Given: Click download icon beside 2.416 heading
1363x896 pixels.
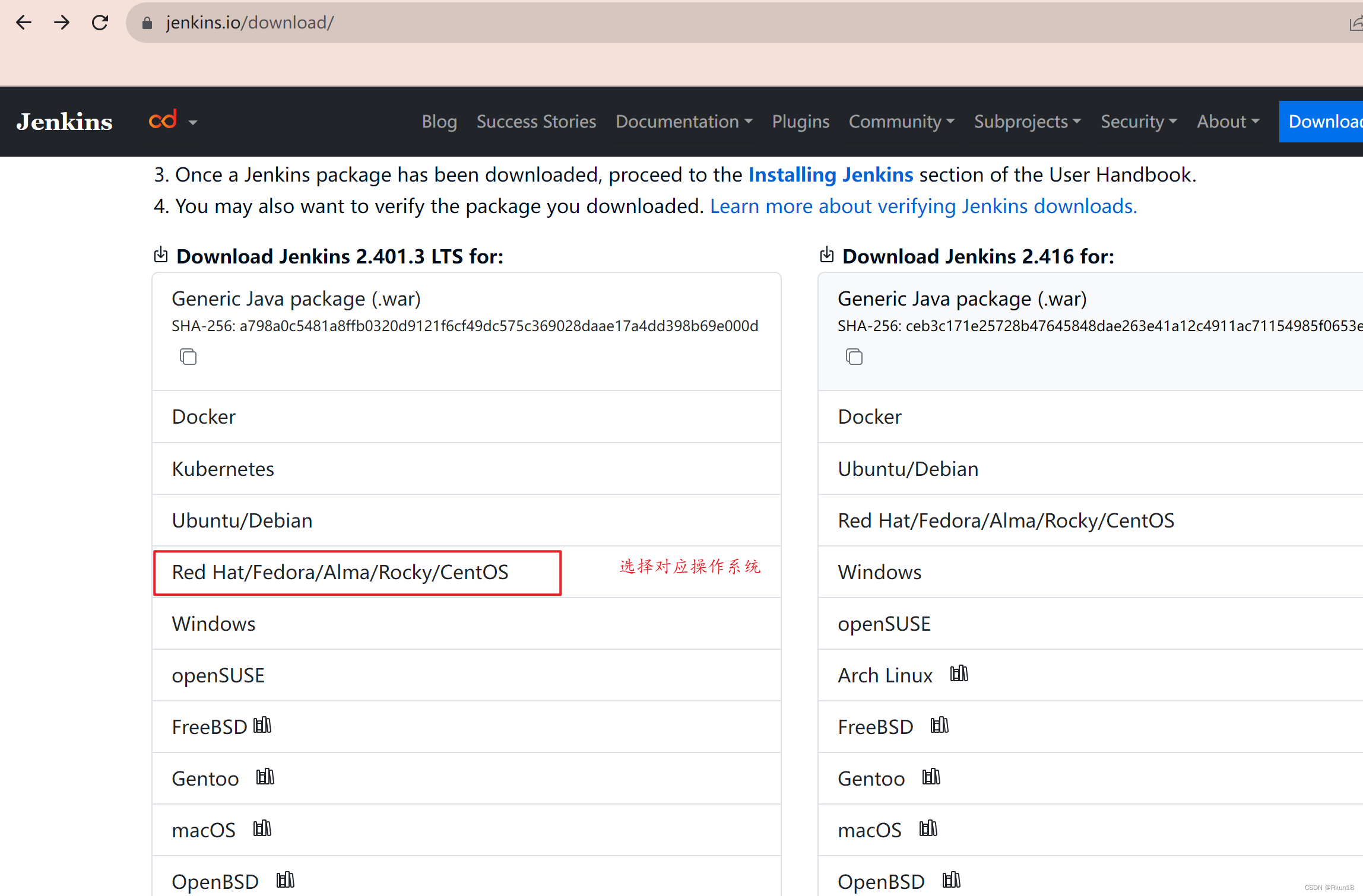Looking at the screenshot, I should pyautogui.click(x=827, y=255).
